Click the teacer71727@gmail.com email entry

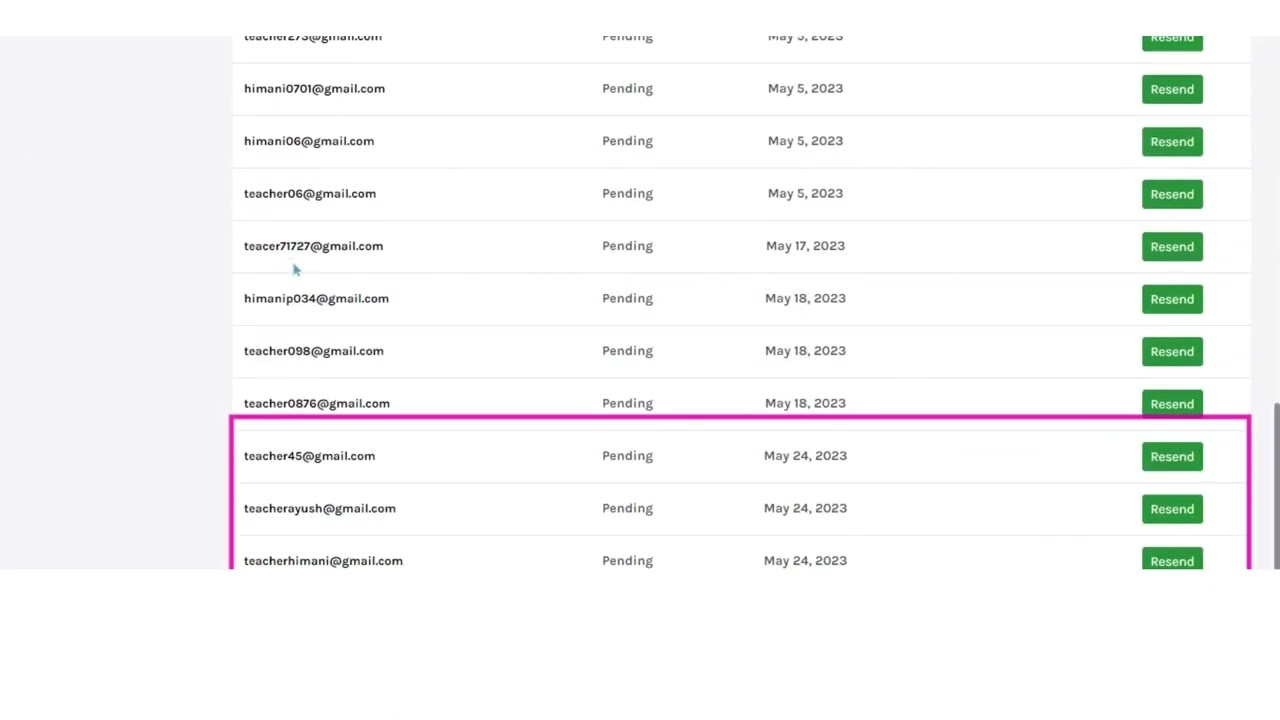[x=313, y=246]
